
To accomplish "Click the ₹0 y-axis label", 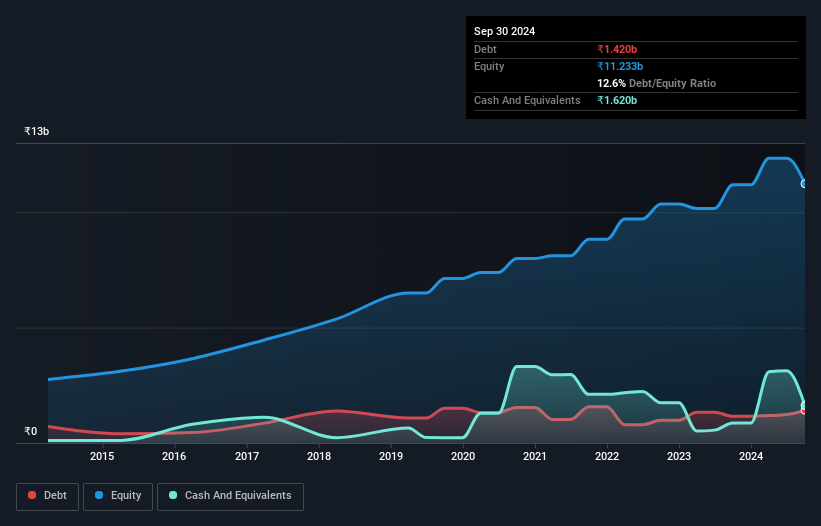I will pos(30,432).
